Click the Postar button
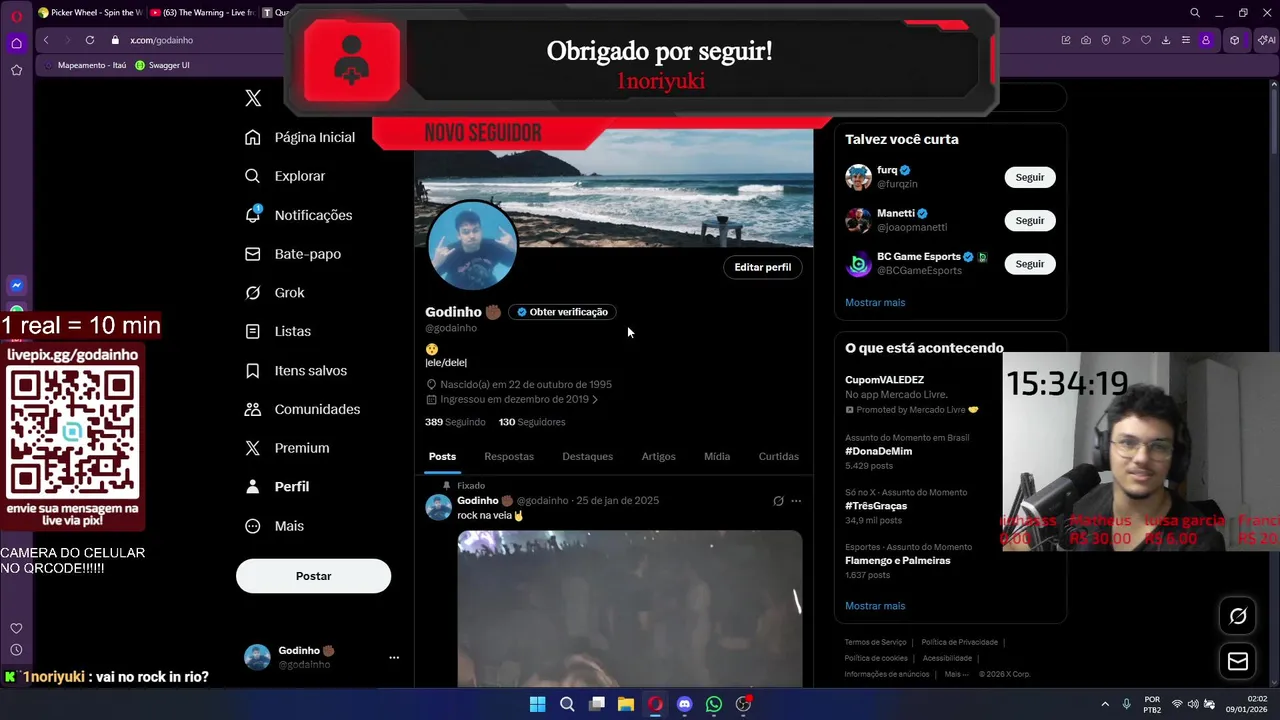Viewport: 1280px width, 720px height. 313,576
